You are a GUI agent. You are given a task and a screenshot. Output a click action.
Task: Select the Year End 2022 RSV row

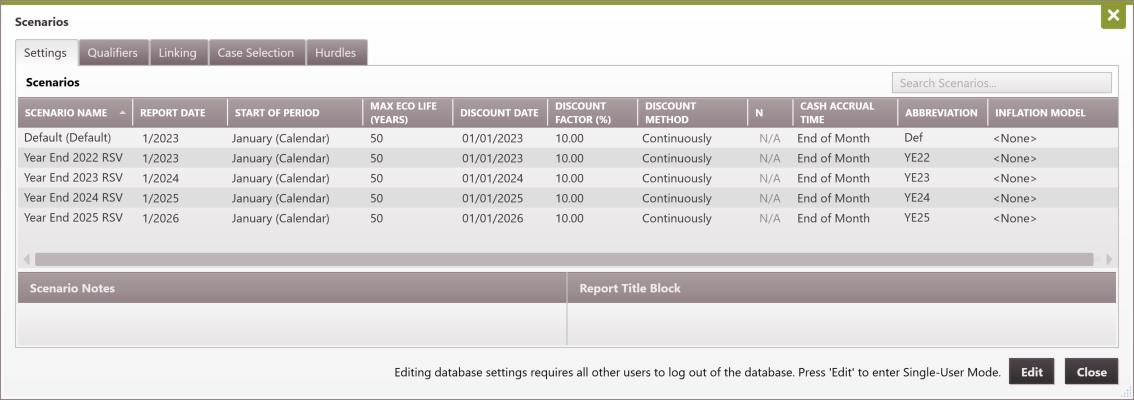point(73,158)
